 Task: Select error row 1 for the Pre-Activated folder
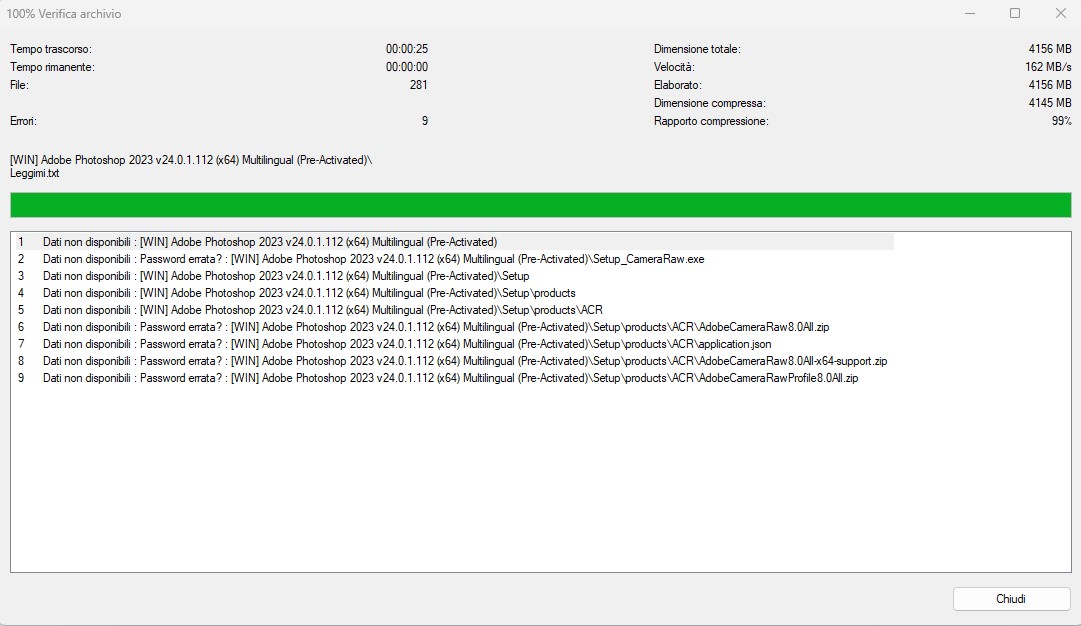pyautogui.click(x=455, y=242)
